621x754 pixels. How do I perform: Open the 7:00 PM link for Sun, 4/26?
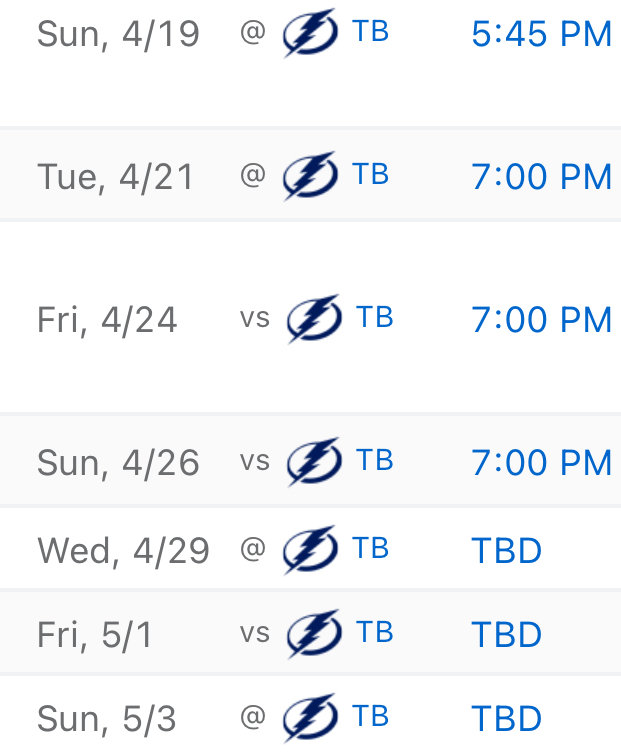542,463
